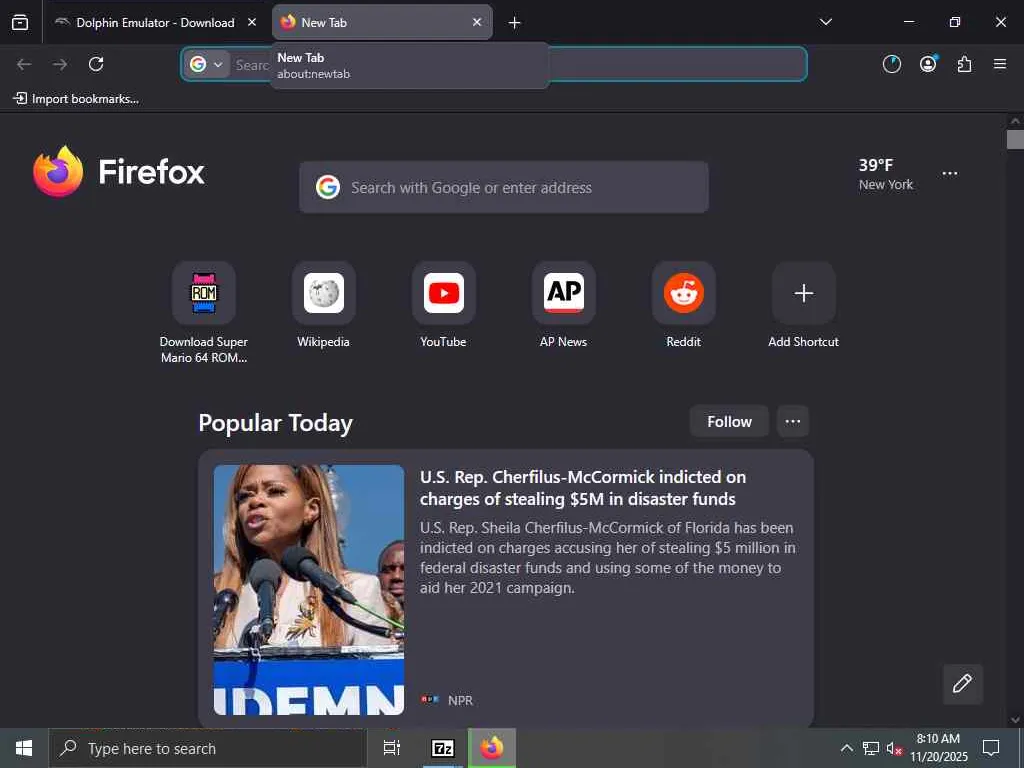Viewport: 1024px width, 768px height.
Task: Open the Windows Start menu
Action: pyautogui.click(x=24, y=748)
